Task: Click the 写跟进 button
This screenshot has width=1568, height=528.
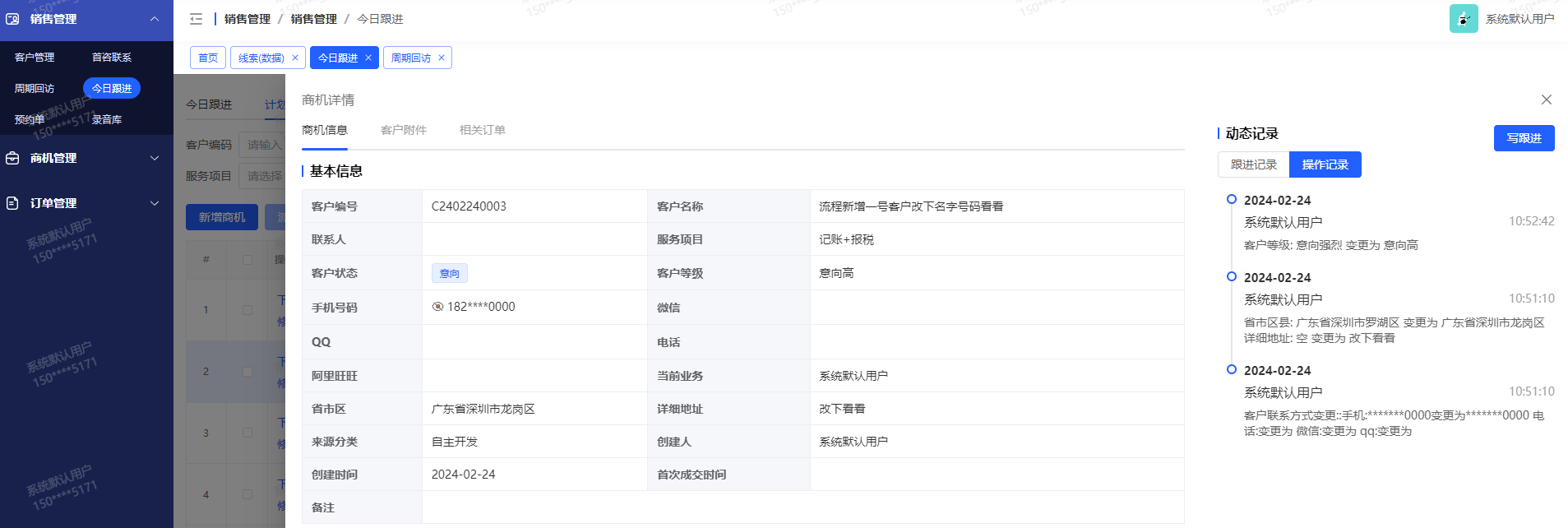Action: (x=1524, y=138)
